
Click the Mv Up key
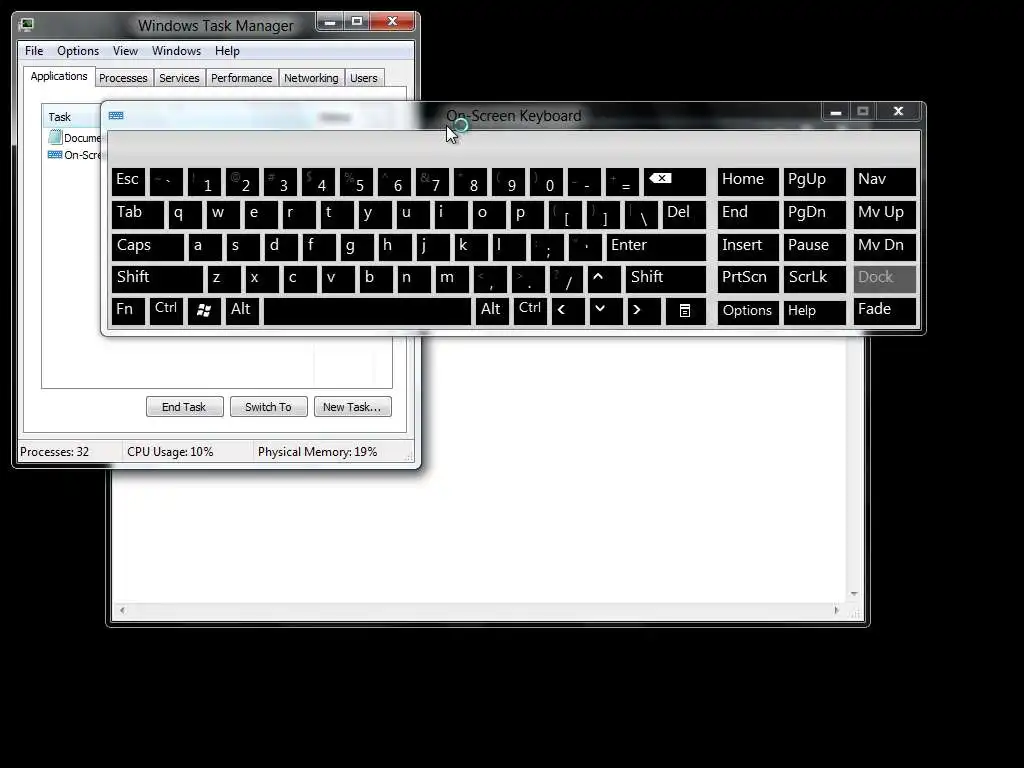click(x=884, y=214)
